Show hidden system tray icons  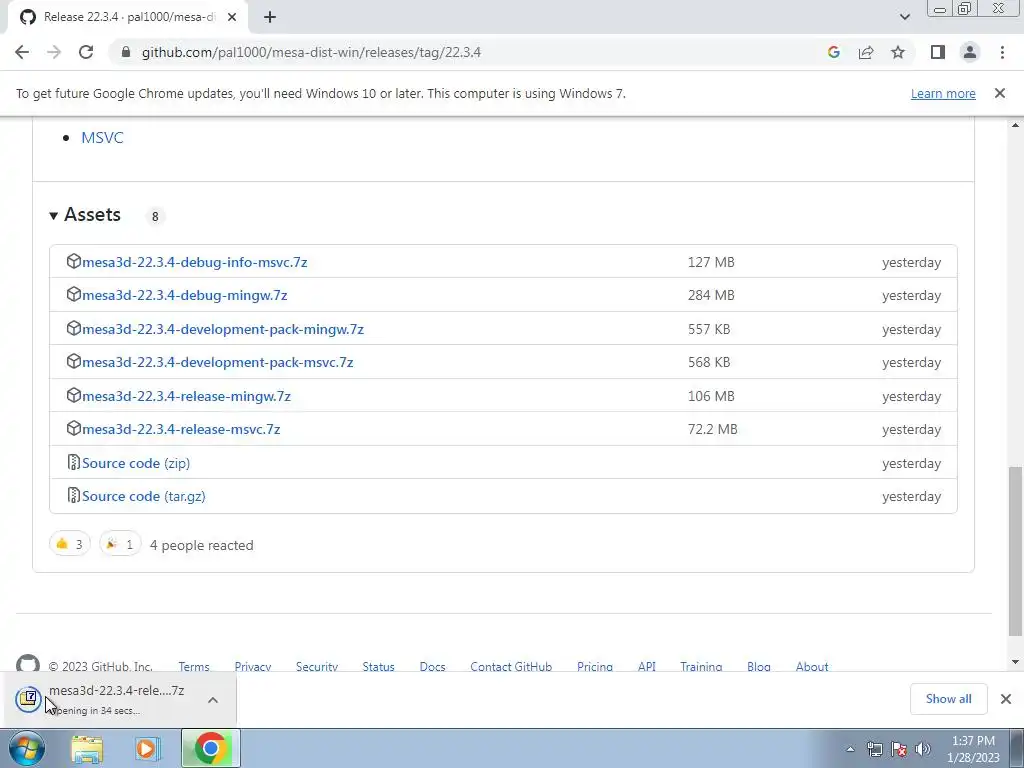tap(850, 749)
